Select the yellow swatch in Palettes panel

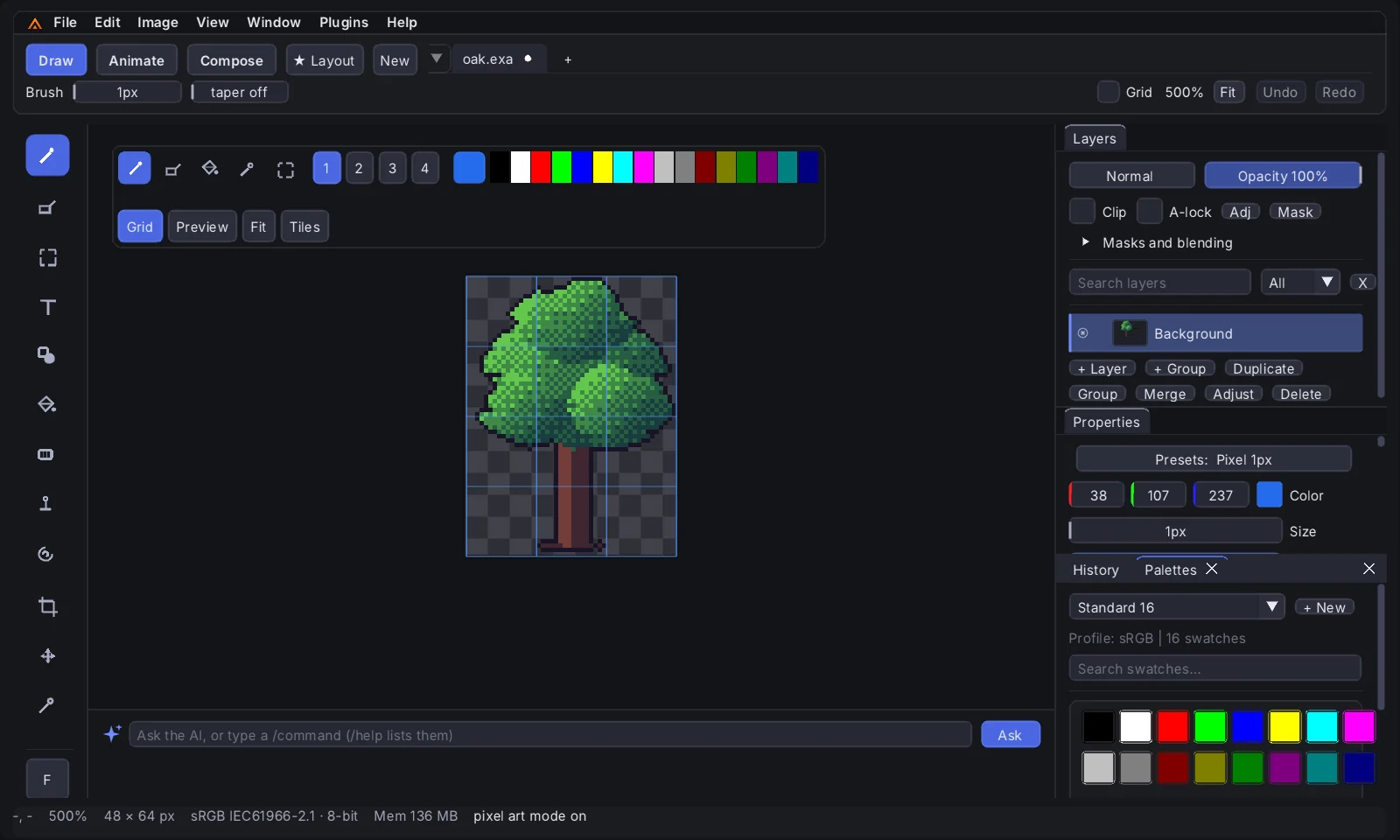click(x=1284, y=726)
